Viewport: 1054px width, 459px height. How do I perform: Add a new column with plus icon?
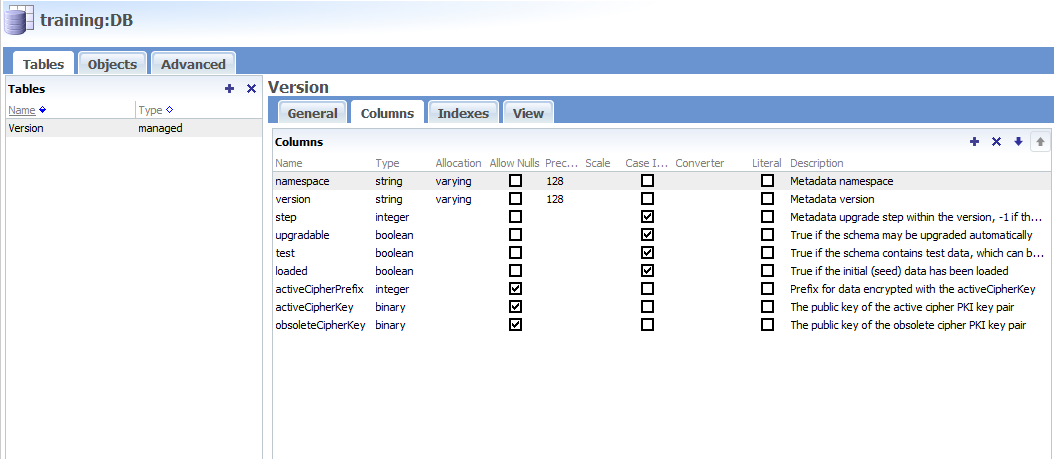975,142
